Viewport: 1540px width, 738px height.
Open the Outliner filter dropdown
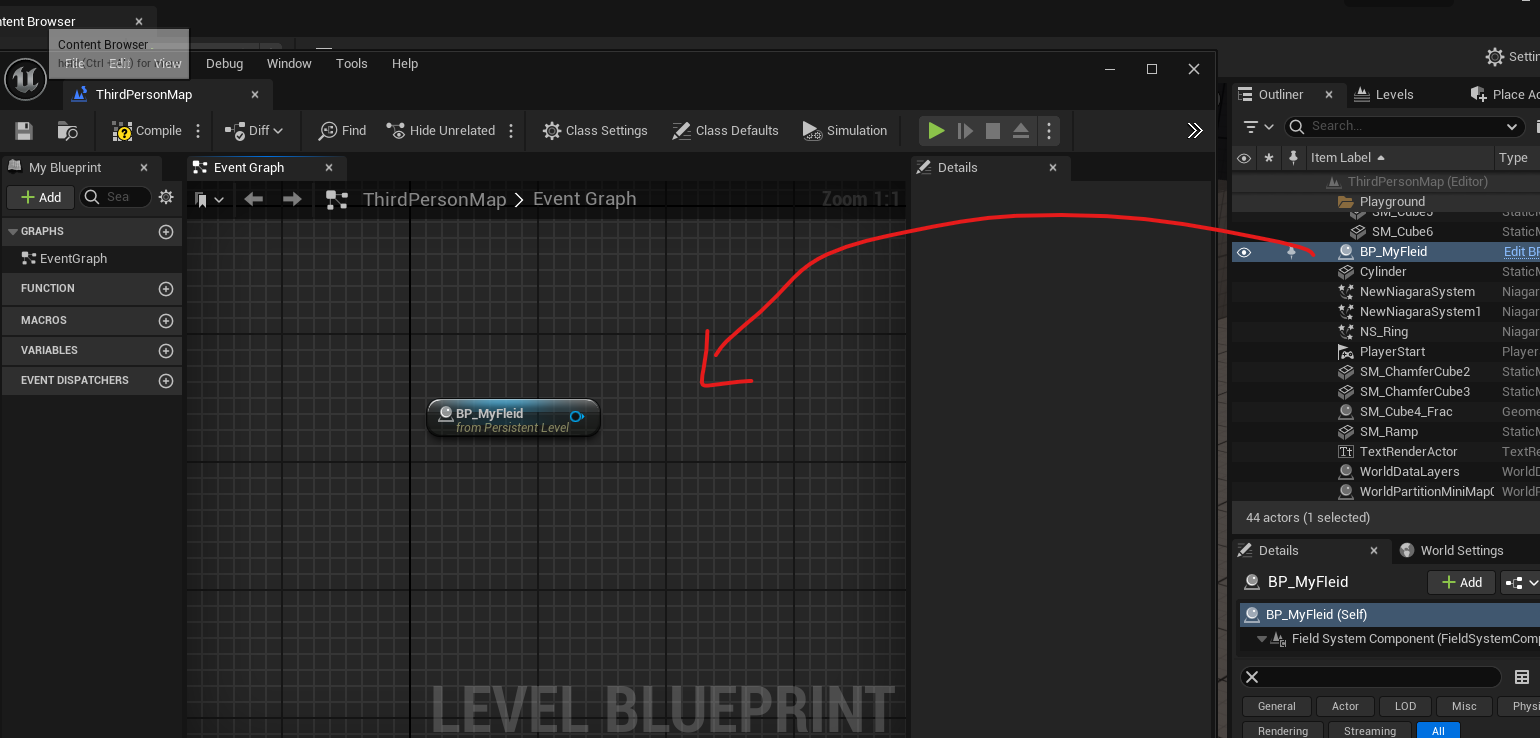tap(1258, 127)
